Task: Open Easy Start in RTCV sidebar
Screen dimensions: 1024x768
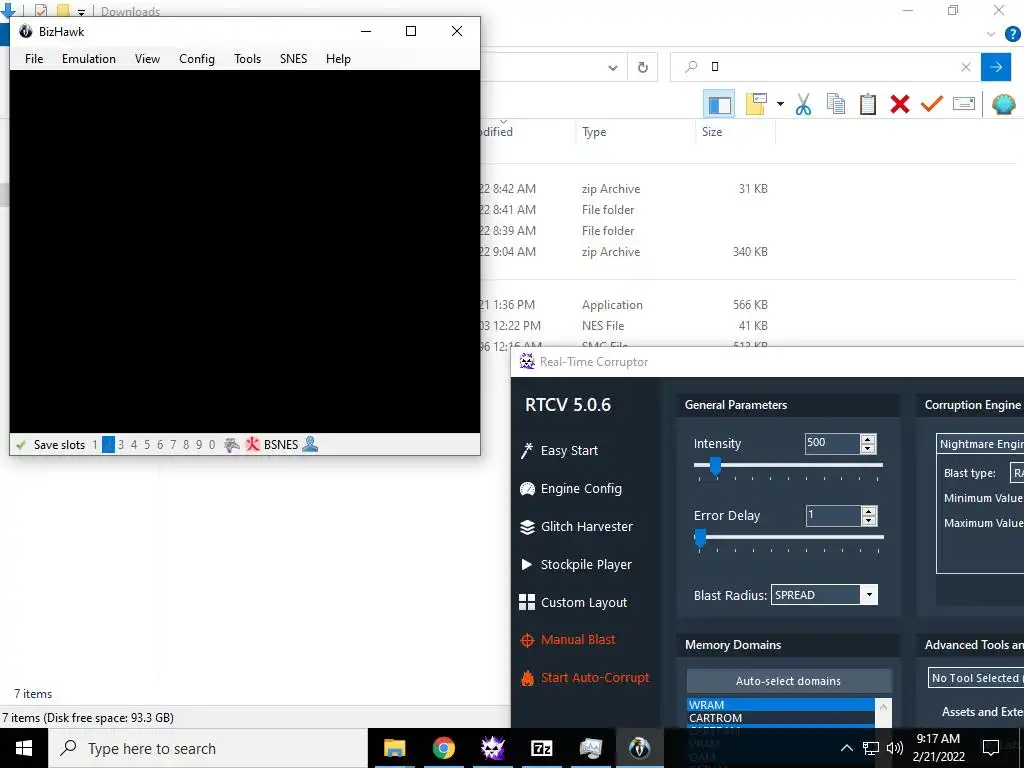Action: pos(560,451)
